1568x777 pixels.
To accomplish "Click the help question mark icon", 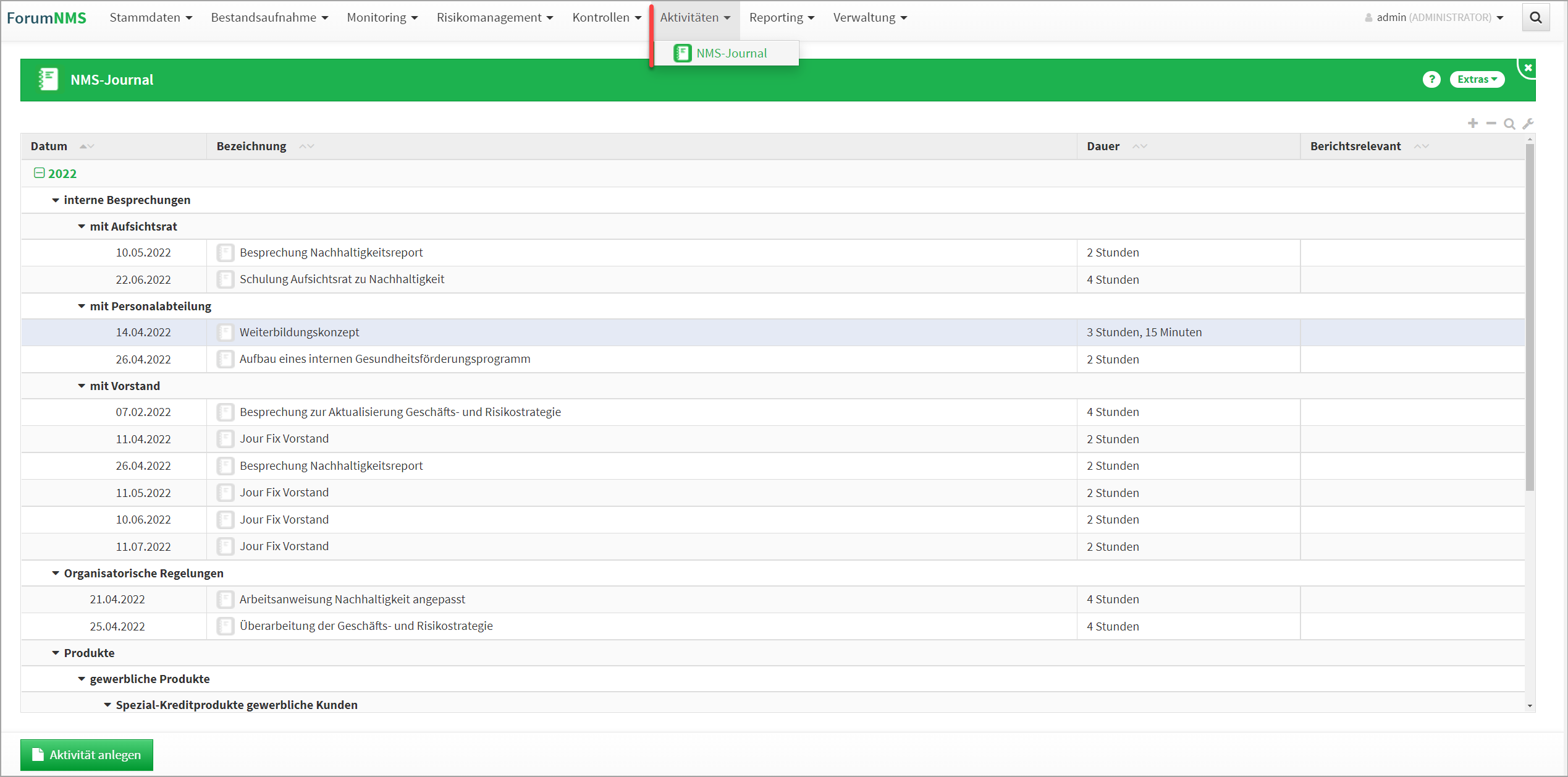I will pos(1431,79).
